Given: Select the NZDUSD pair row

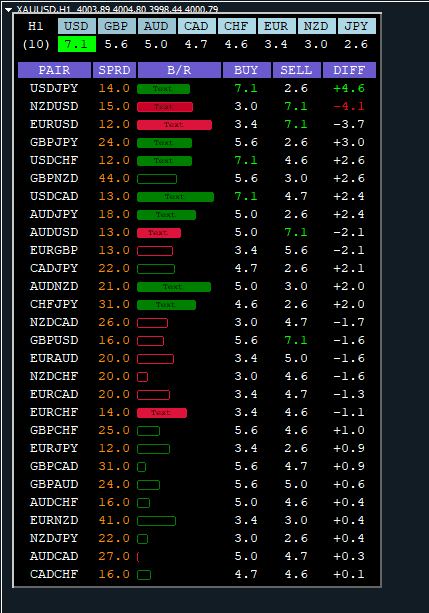Looking at the screenshot, I should click(x=197, y=106).
